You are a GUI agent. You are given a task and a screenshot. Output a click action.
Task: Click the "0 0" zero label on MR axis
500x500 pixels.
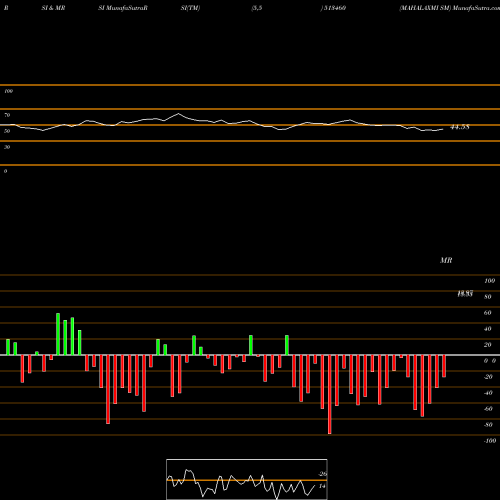(490, 361)
